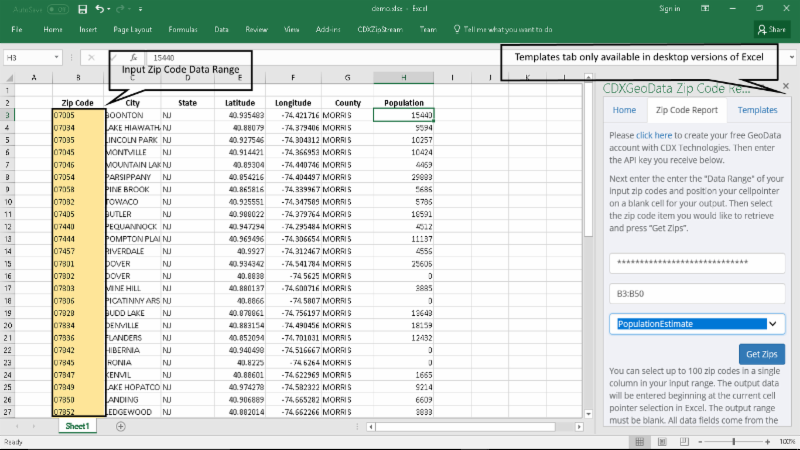Click Ribbon Display Options icon
Image resolution: width=800 pixels, height=450 pixels.
pyautogui.click(x=705, y=8)
